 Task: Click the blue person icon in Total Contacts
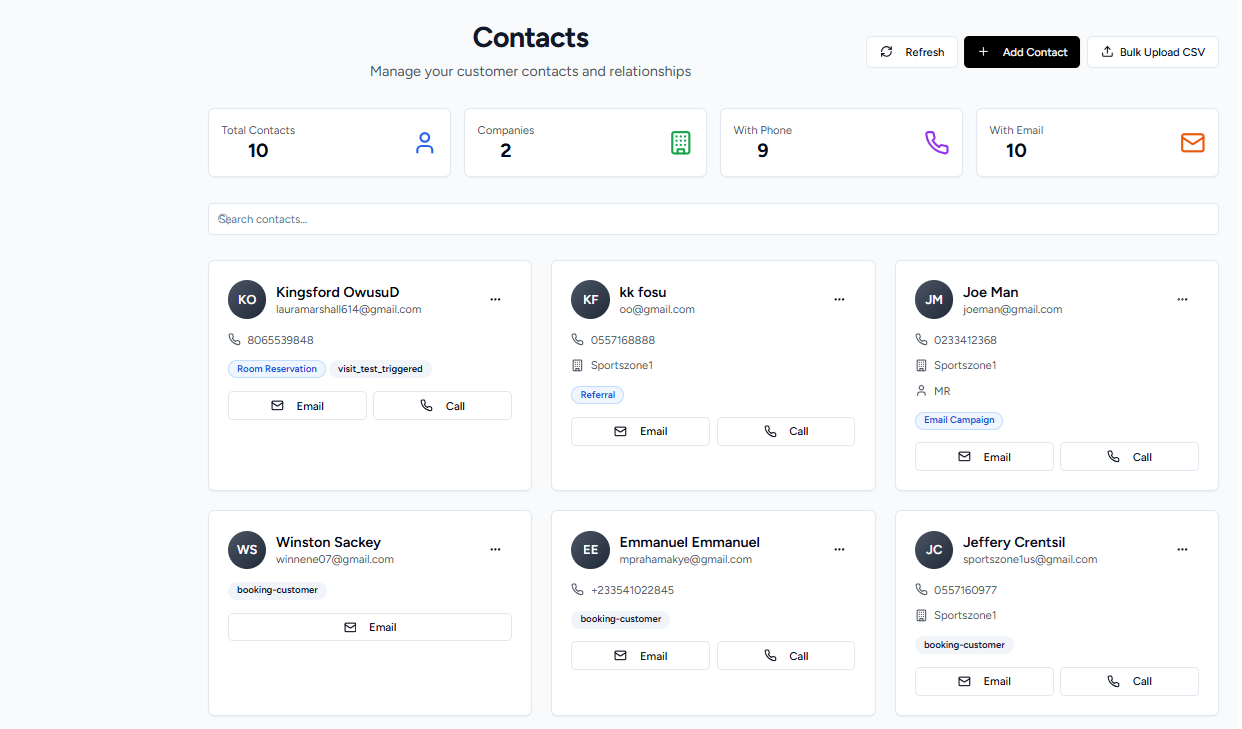(425, 143)
